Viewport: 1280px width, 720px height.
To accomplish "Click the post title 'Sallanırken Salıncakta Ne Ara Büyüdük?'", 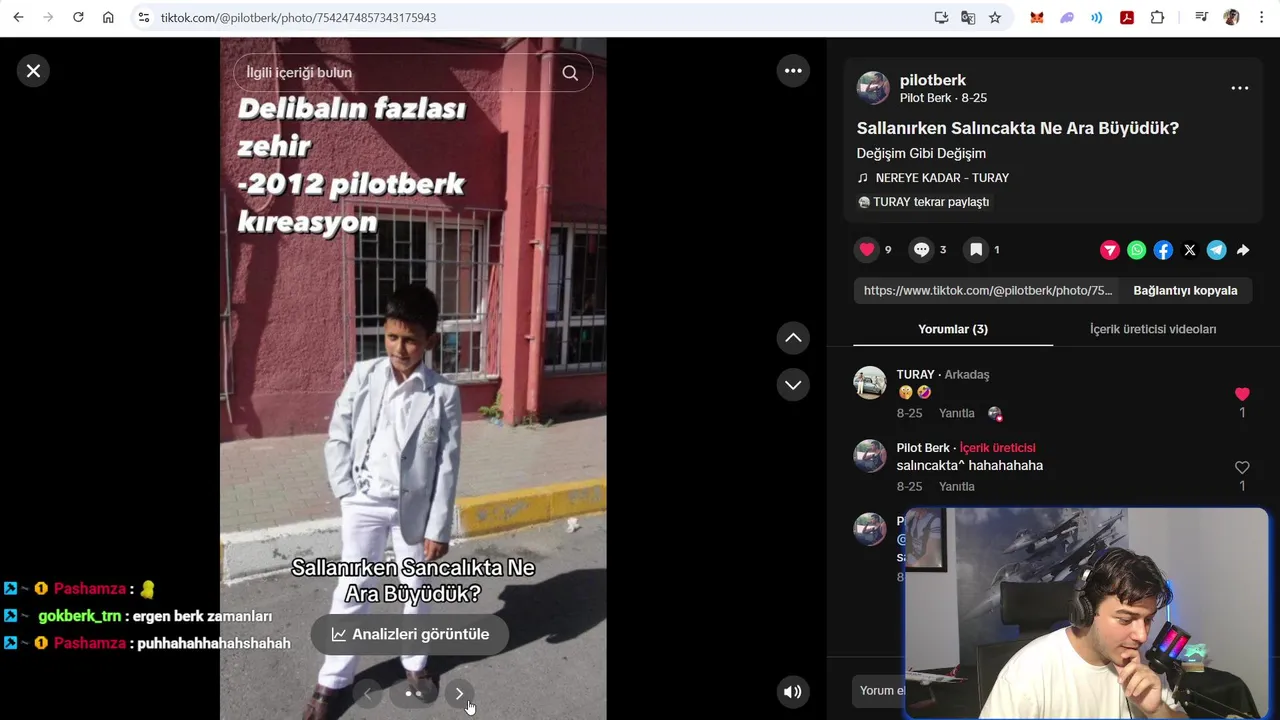I will pos(1018,128).
